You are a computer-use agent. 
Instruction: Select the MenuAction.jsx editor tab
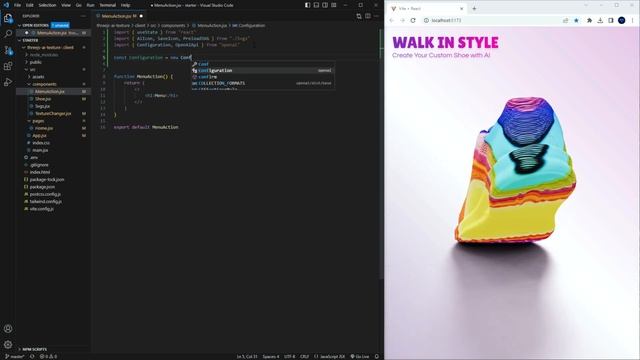(x=120, y=16)
